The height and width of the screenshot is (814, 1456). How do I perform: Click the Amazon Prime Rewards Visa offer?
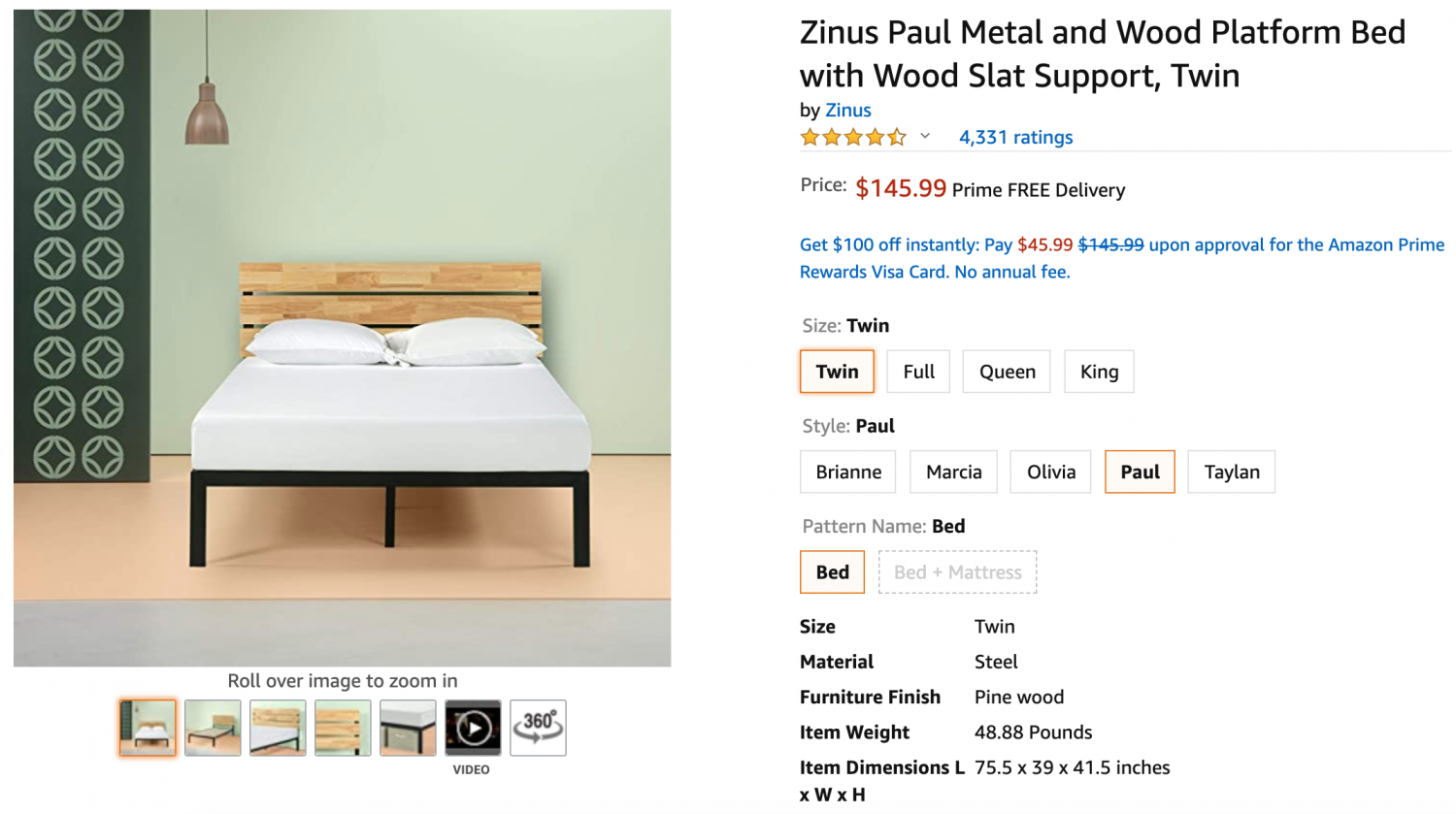[x=1121, y=258]
